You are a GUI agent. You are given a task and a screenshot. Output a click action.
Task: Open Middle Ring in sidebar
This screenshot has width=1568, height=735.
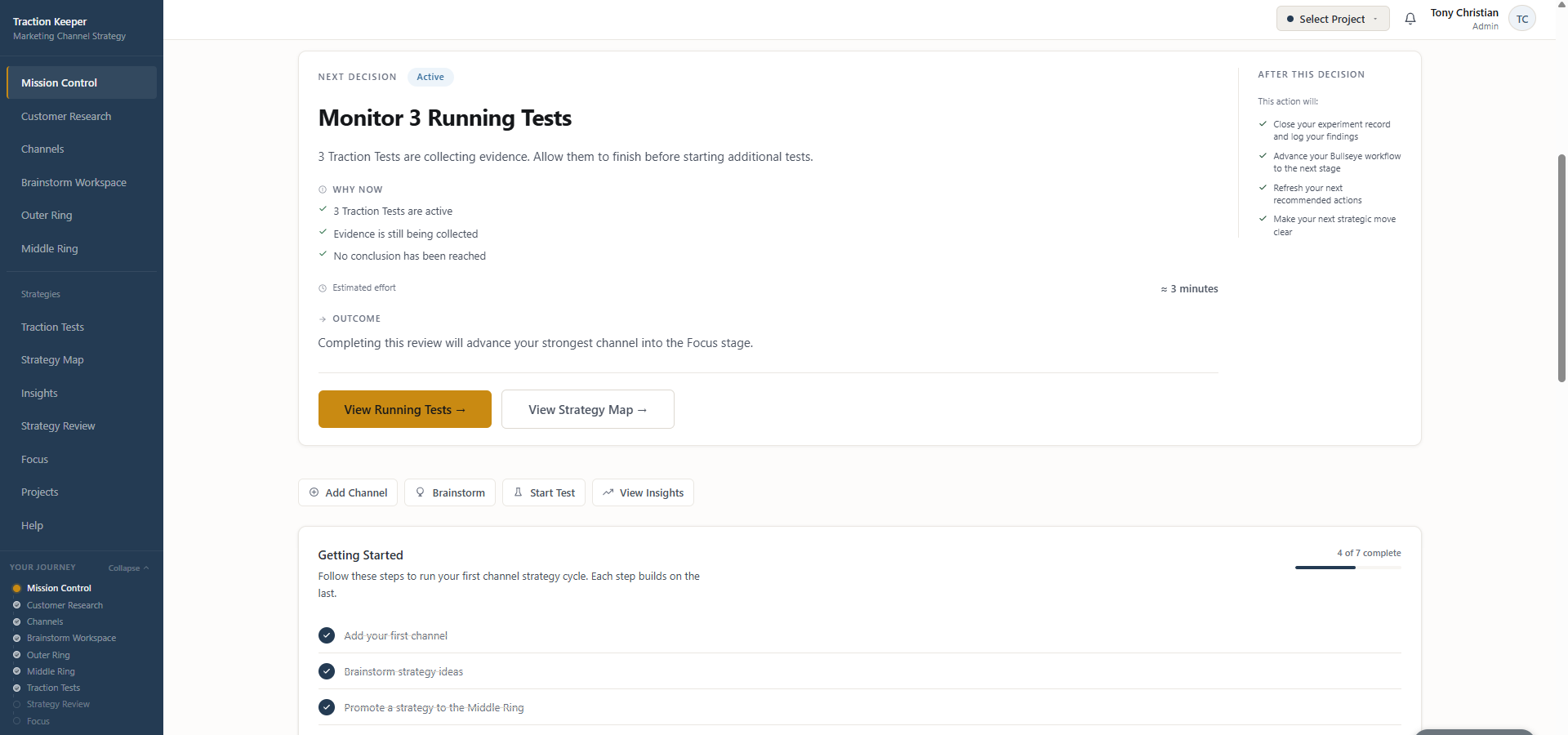click(x=82, y=248)
